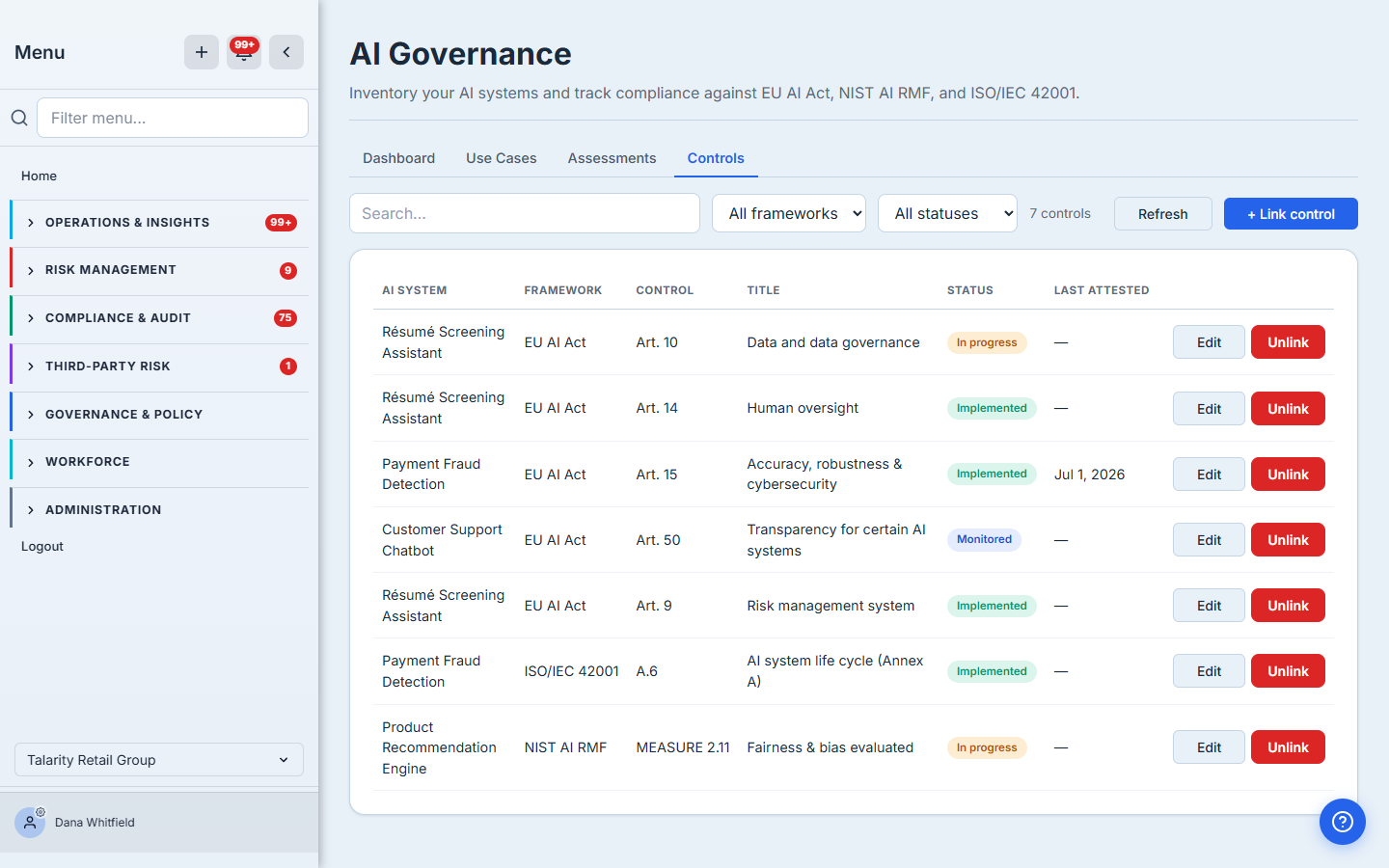The height and width of the screenshot is (868, 1389).
Task: Edit the Art. 9 Risk management control
Action: [1209, 606]
